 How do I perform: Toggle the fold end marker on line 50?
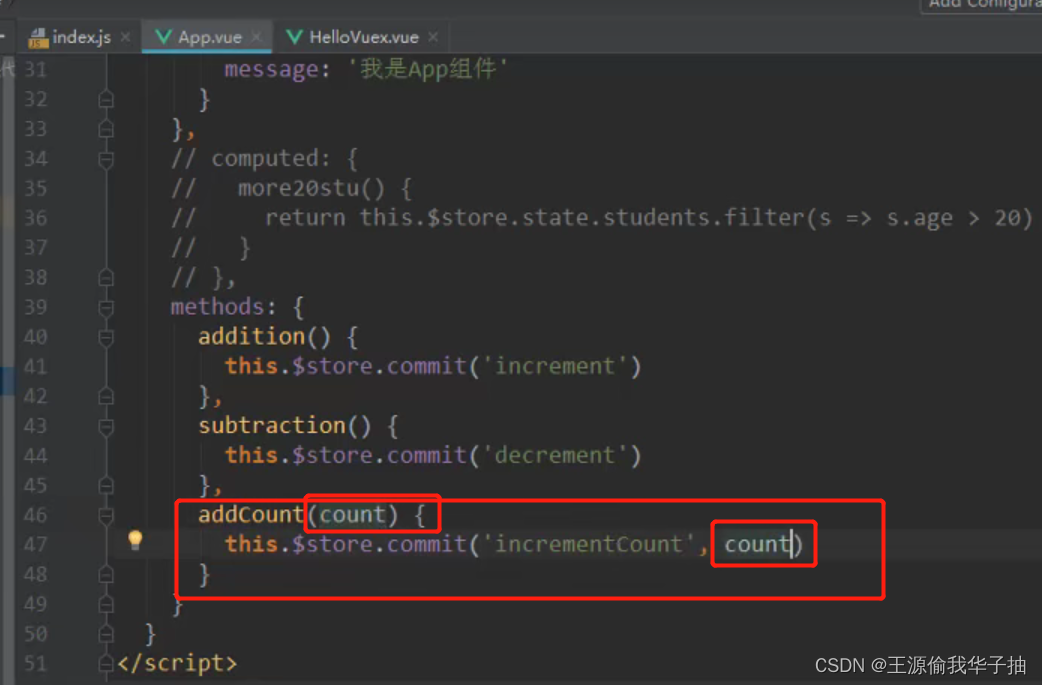106,635
